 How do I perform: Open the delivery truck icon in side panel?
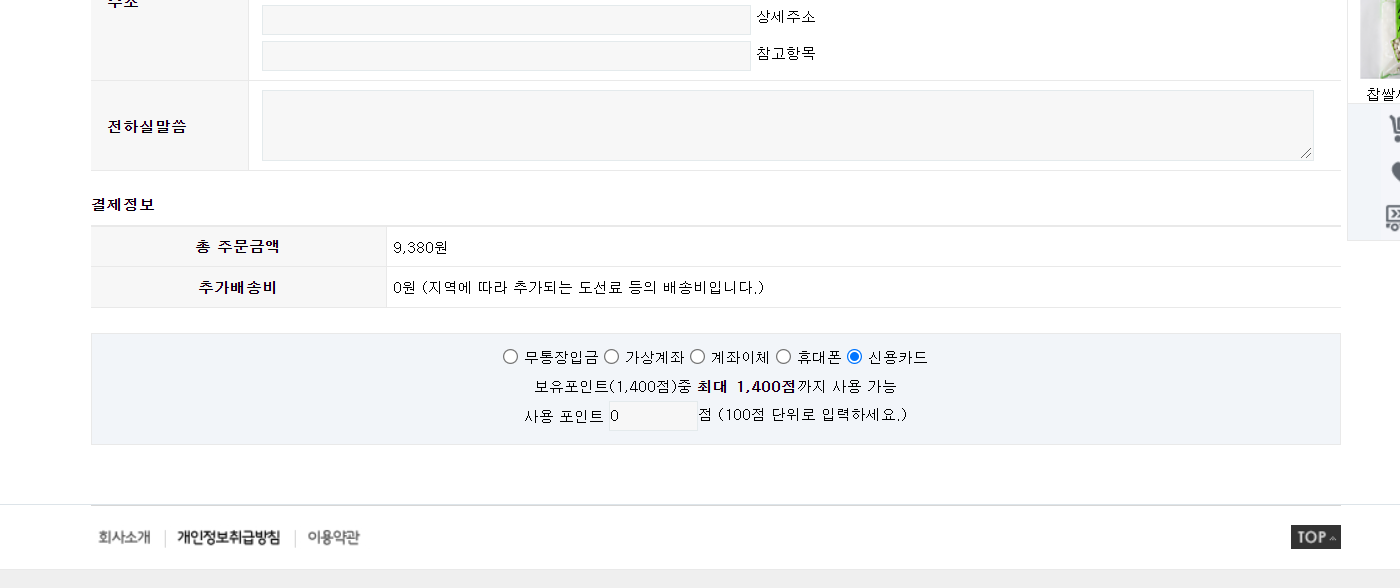[1393, 216]
